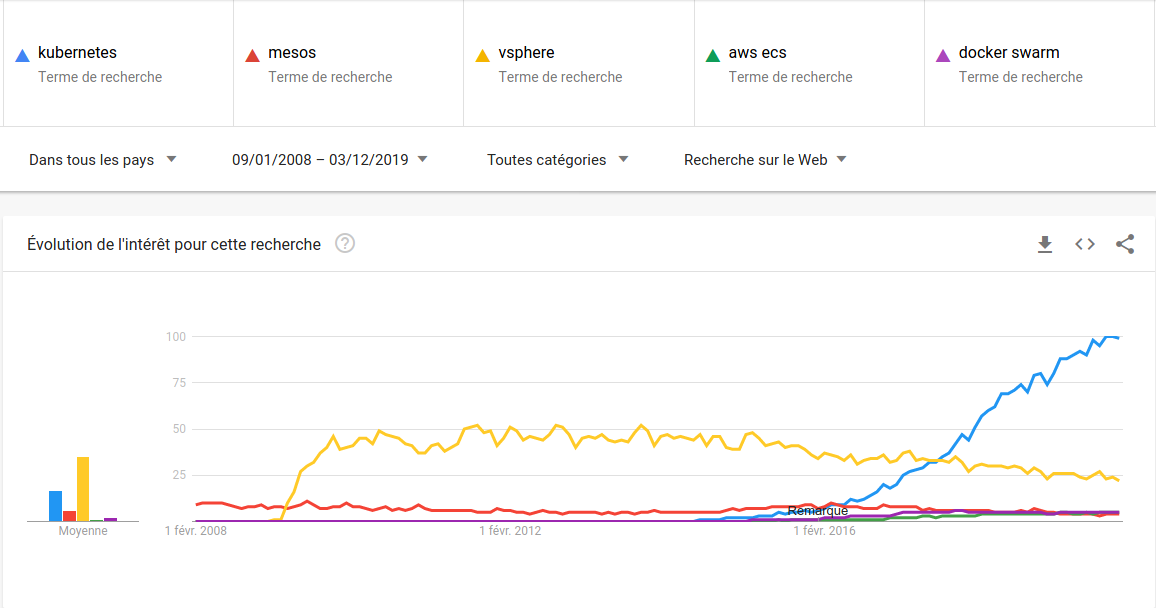This screenshot has height=608, width=1156.
Task: Open the 'Toutes catégories' dropdown
Action: tap(557, 160)
